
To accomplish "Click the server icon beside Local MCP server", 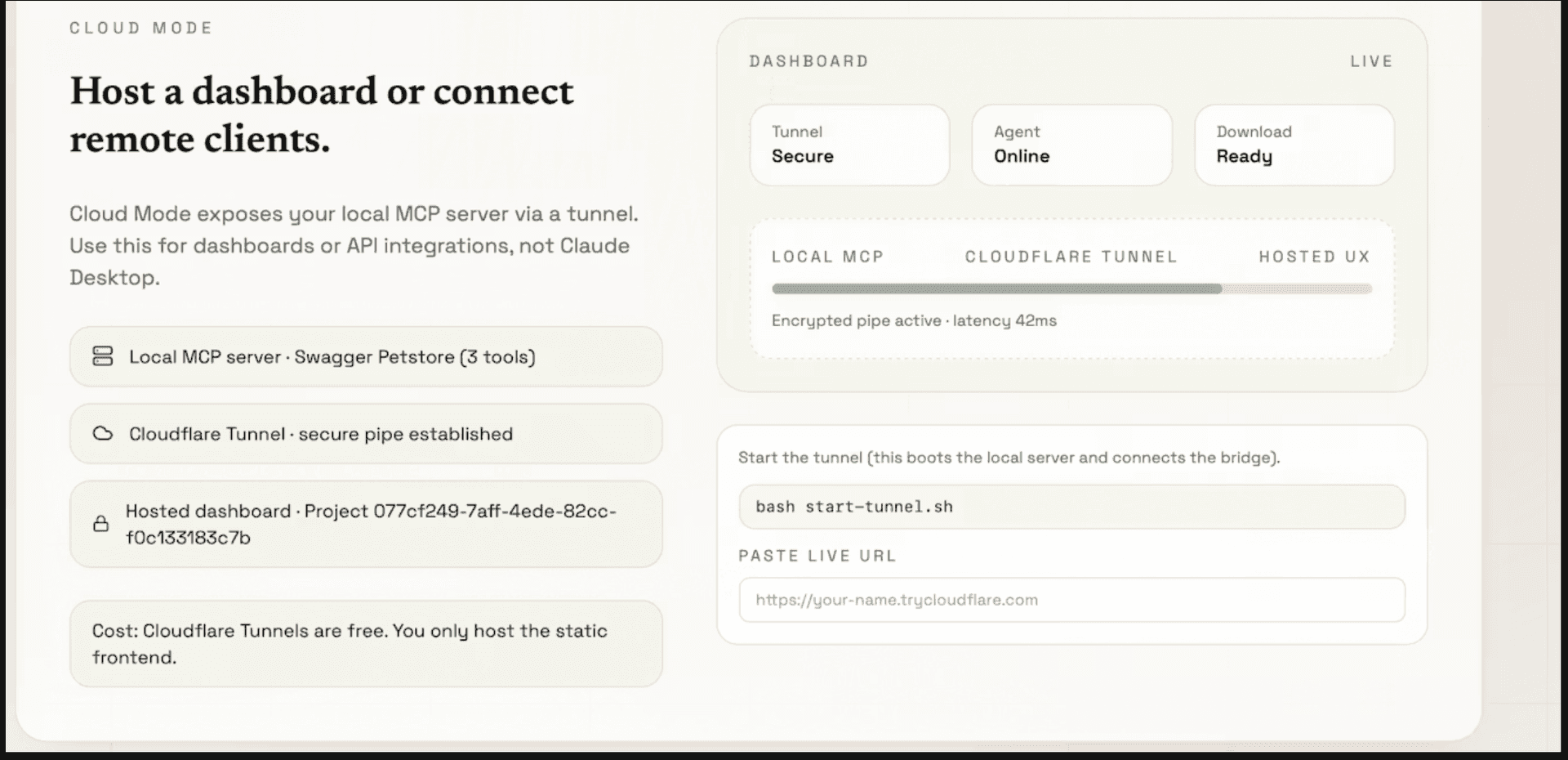I will pyautogui.click(x=103, y=356).
